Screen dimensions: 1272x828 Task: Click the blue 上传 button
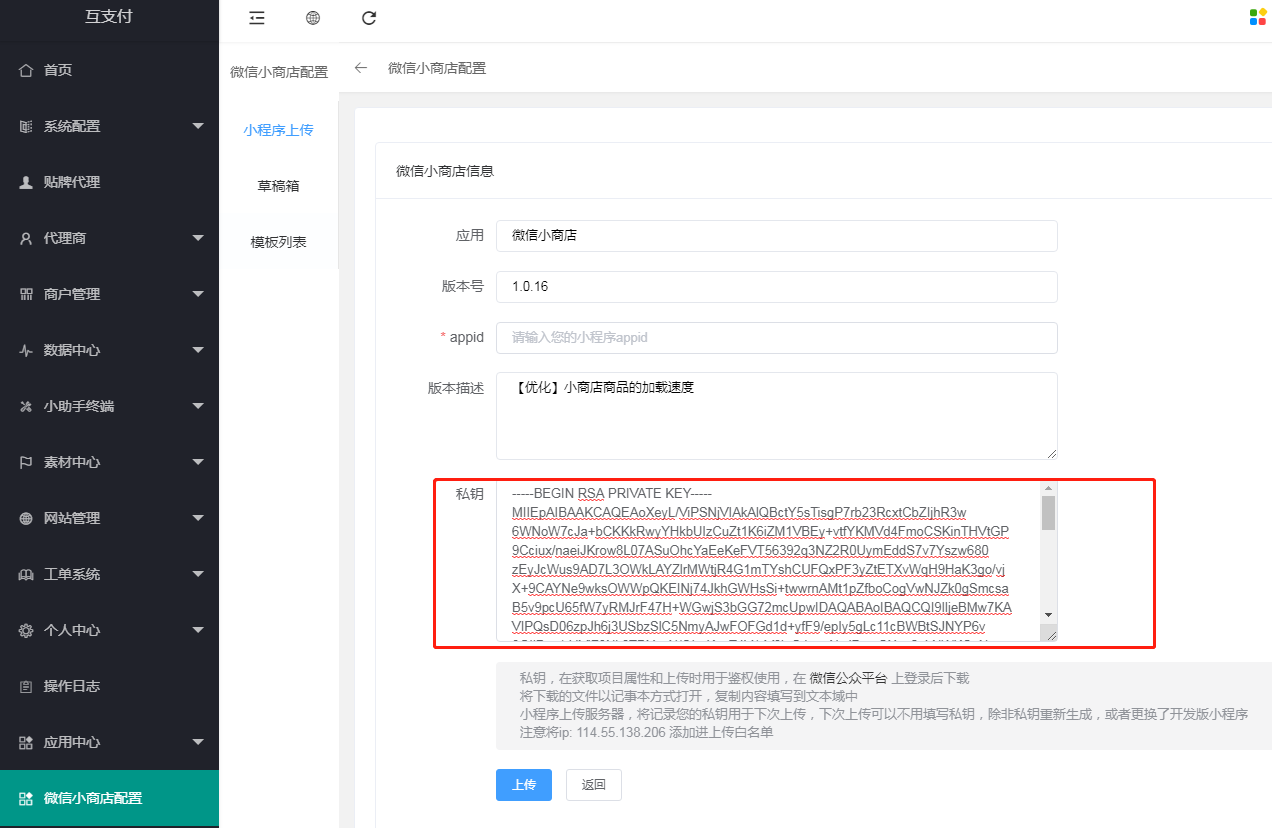click(524, 785)
